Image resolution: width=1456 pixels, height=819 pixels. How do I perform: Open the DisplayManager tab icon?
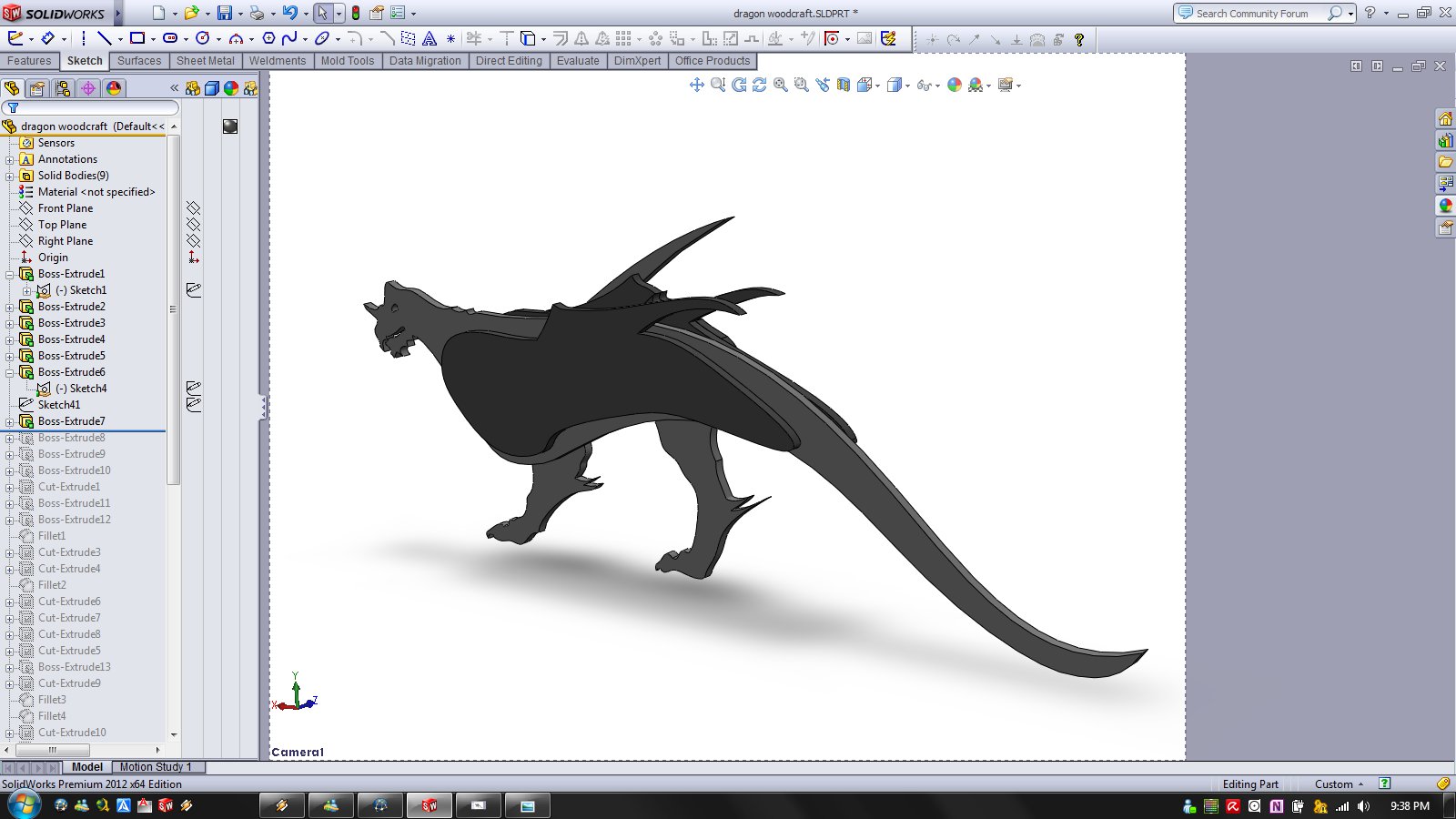point(114,88)
